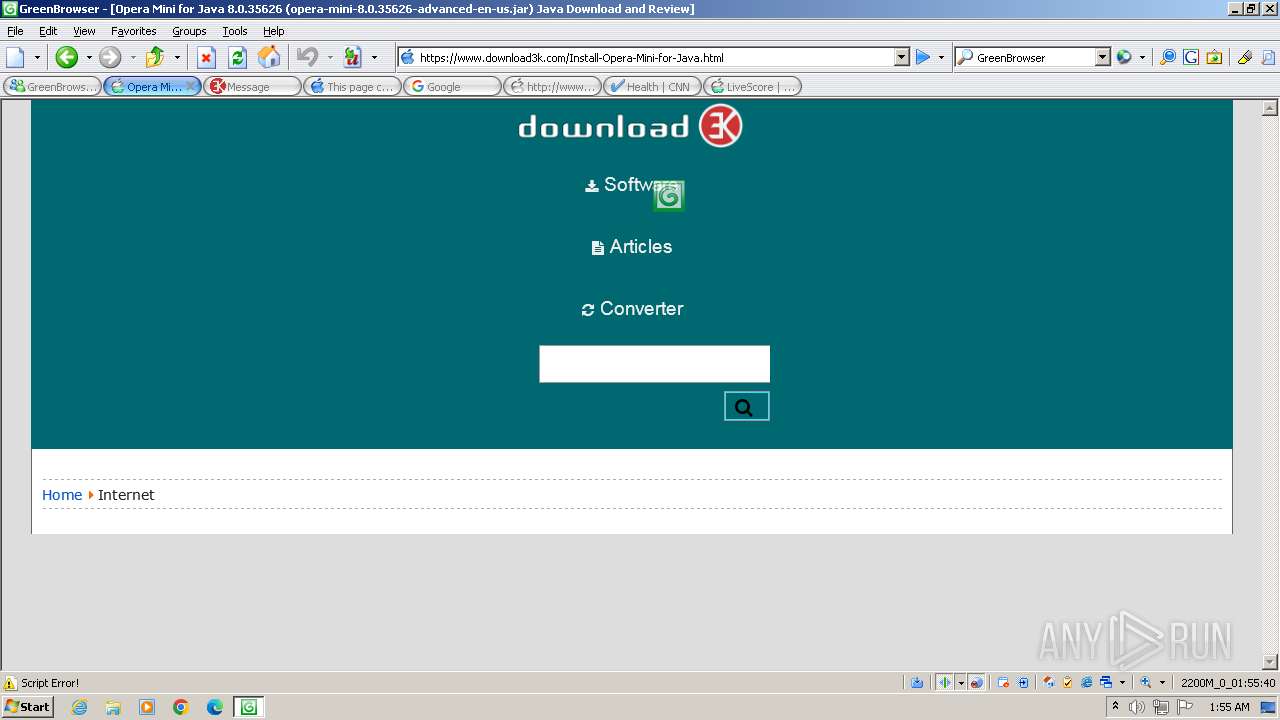The height and width of the screenshot is (720, 1280).
Task: Switch to the LiveScore tab
Action: click(x=752, y=87)
